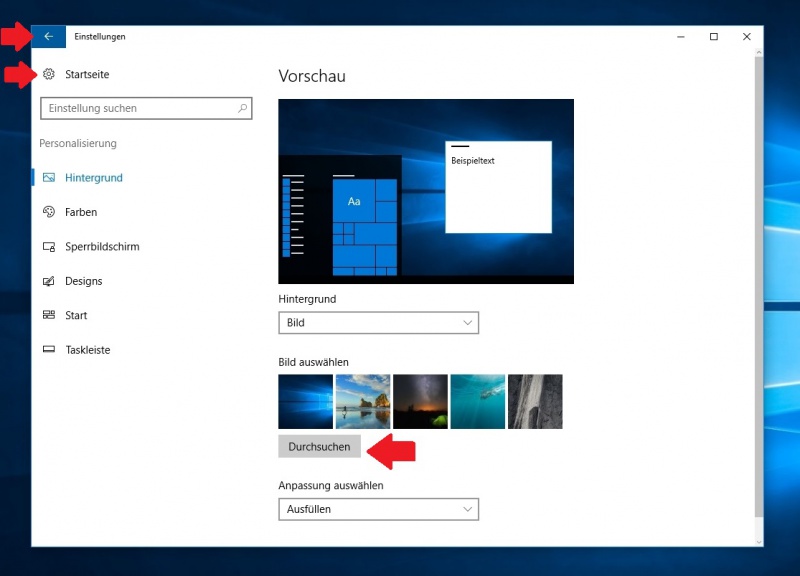
Task: Click the Bild auswählen label
Action: (x=313, y=362)
